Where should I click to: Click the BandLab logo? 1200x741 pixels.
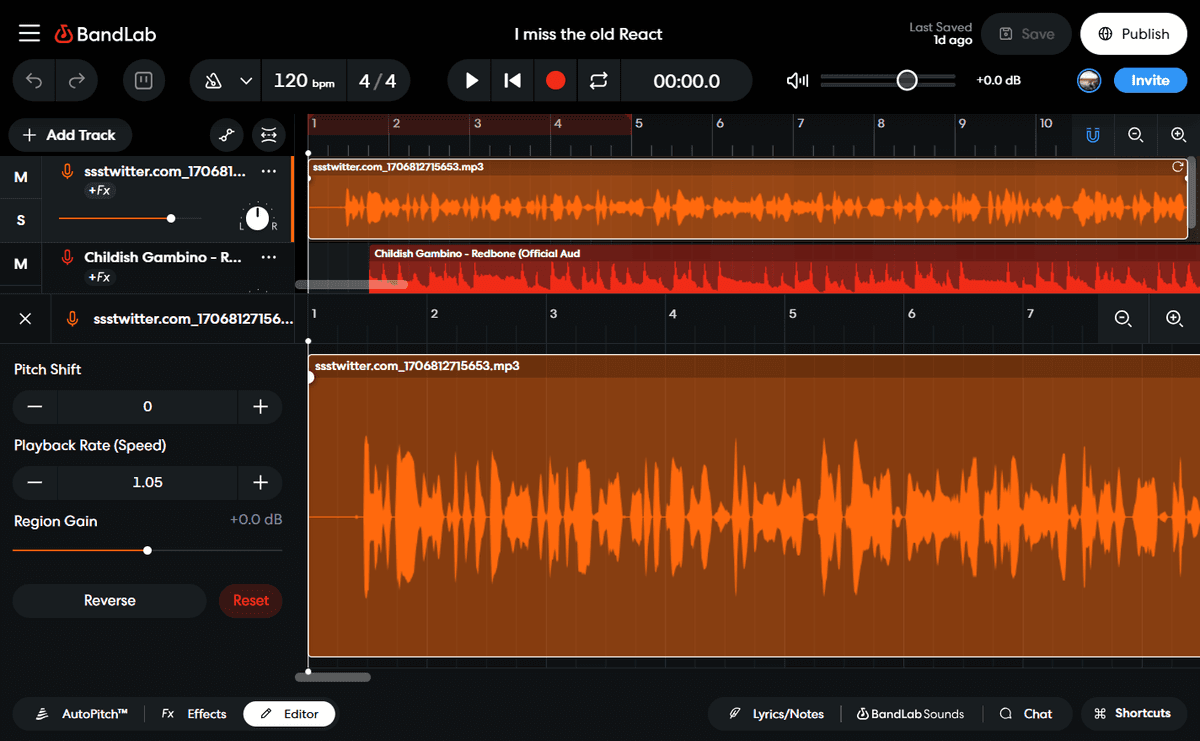[x=105, y=34]
